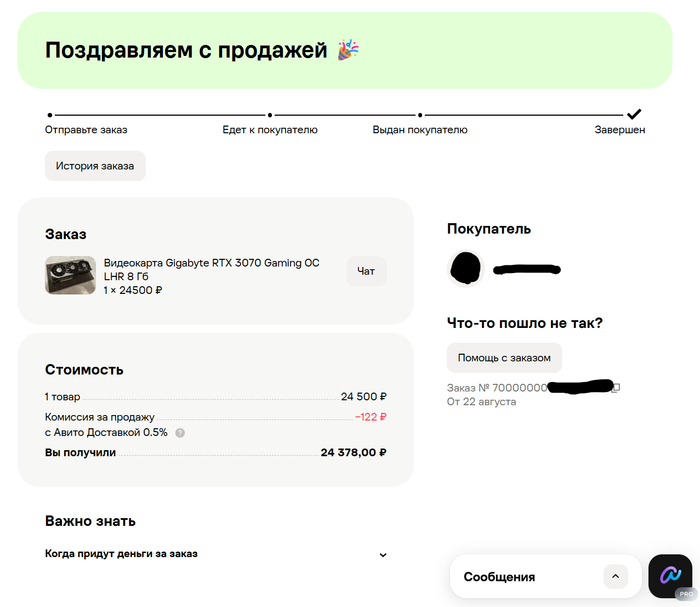Click the "Выдан покупателю" progress step

420,130
